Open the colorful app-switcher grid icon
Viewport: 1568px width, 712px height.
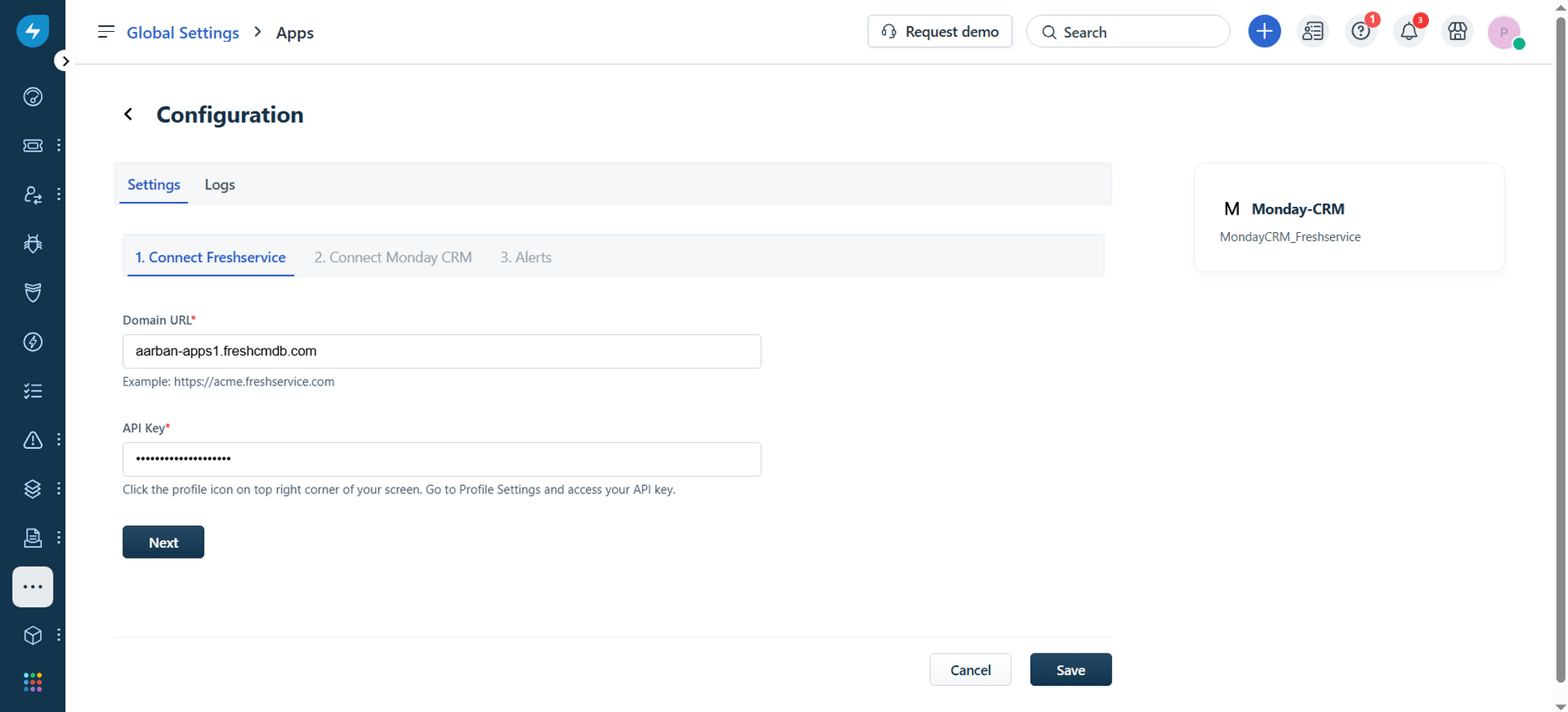(33, 683)
